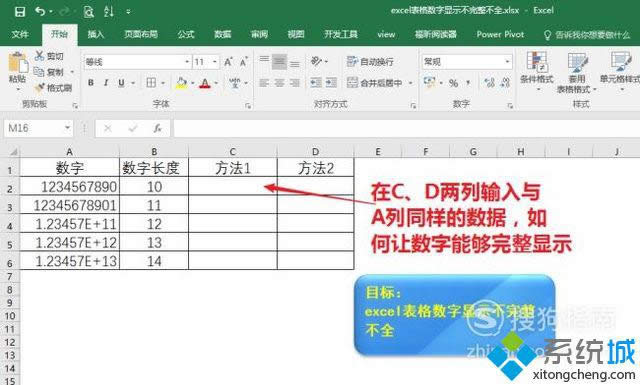Increase font size with larger A icon
640x385 pixels.
pyautogui.click(x=228, y=62)
